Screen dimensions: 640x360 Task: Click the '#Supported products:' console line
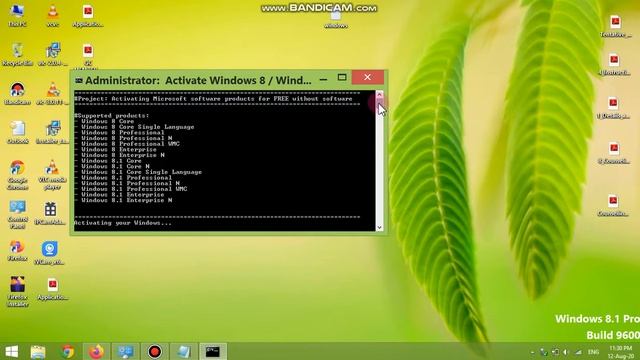(112, 116)
